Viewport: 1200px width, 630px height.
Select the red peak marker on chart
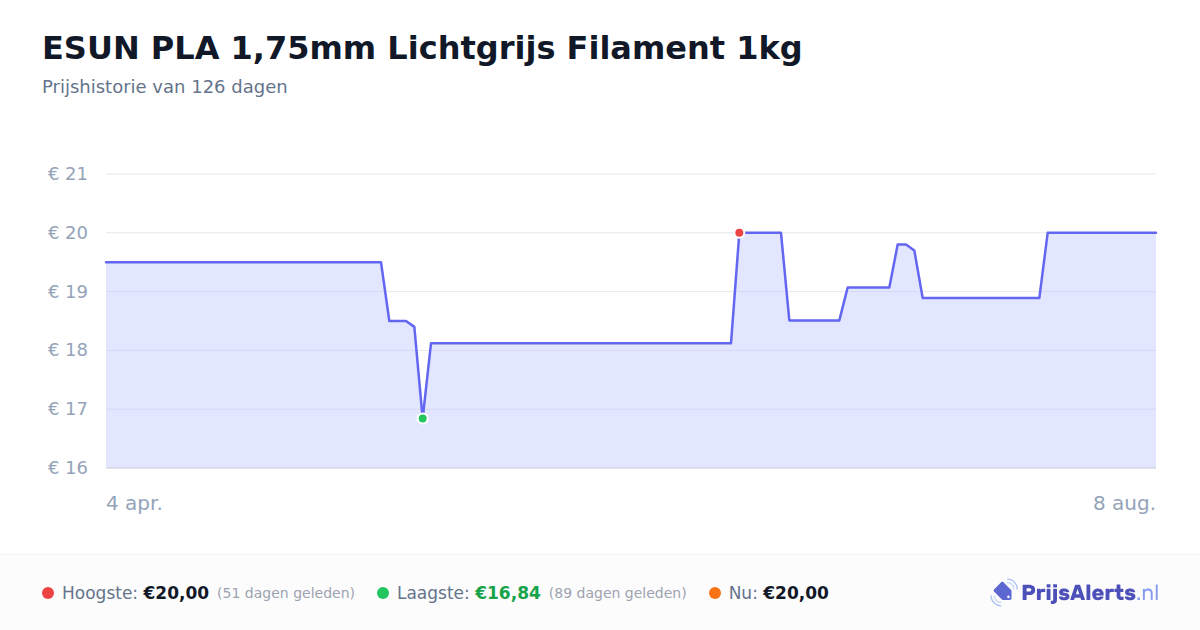click(x=739, y=233)
